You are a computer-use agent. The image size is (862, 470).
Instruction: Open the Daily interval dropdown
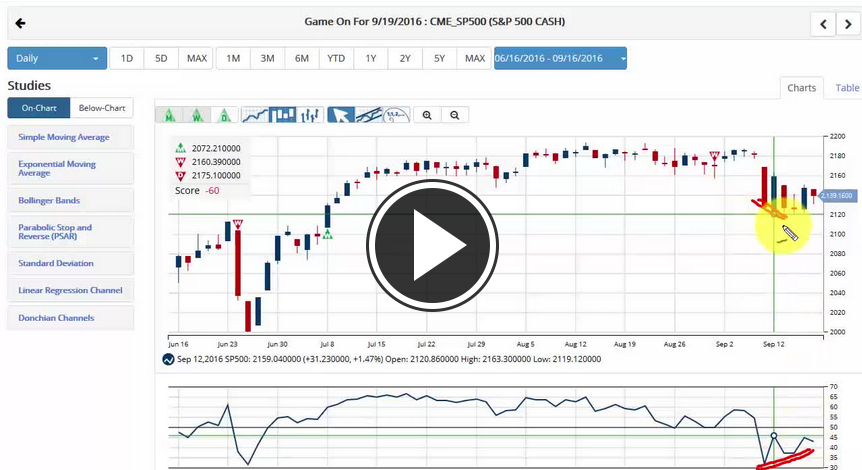pos(57,58)
